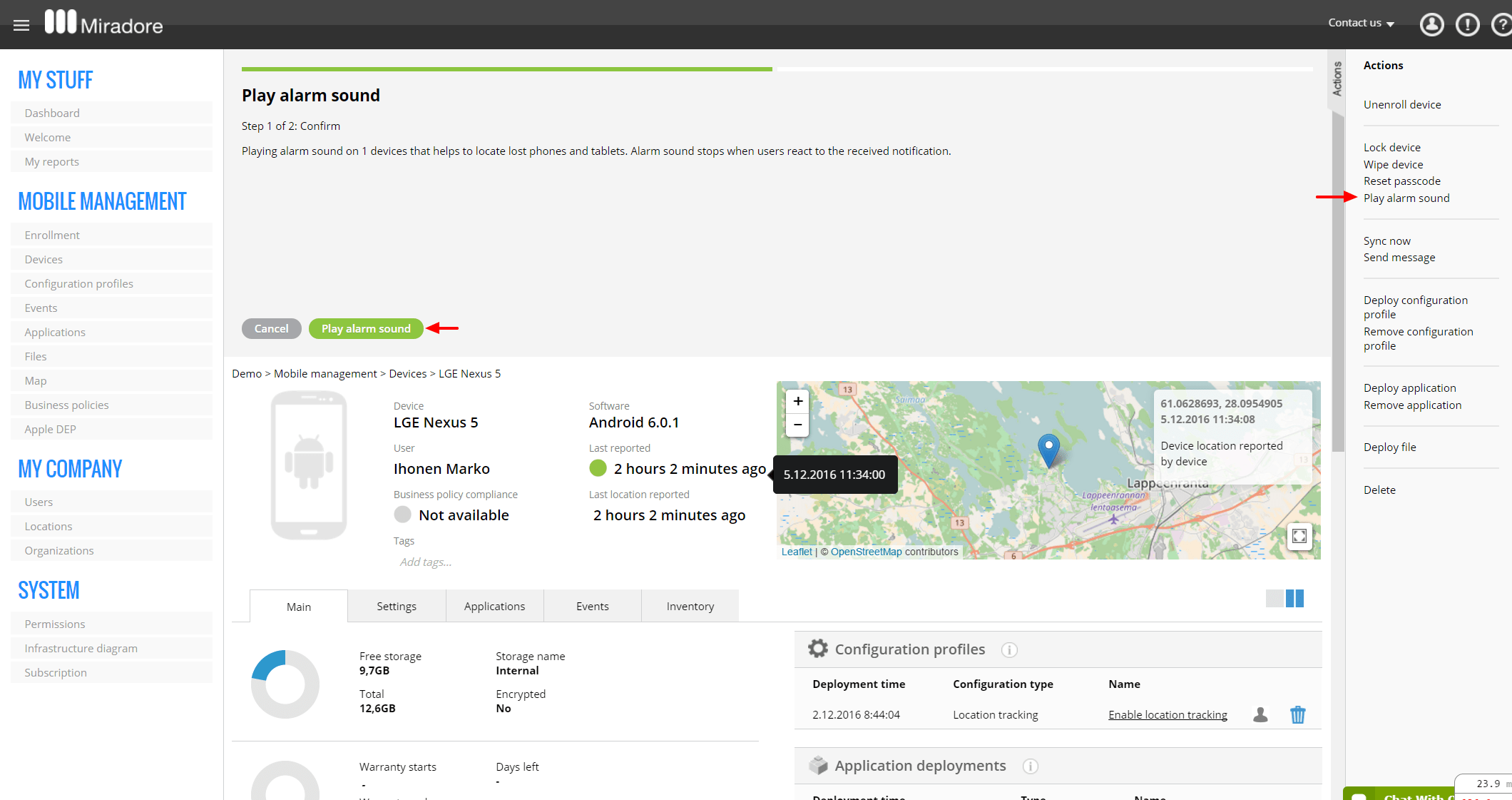Zoom in on the device map
1512x800 pixels.
click(x=798, y=401)
